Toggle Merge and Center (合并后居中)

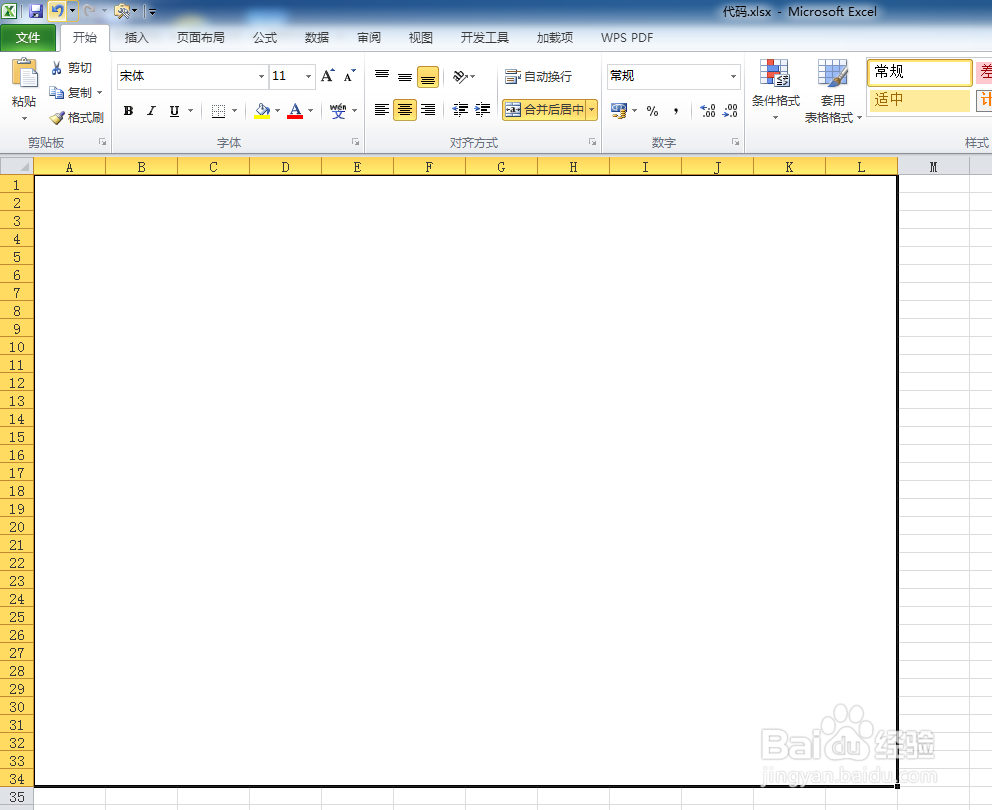[x=544, y=110]
